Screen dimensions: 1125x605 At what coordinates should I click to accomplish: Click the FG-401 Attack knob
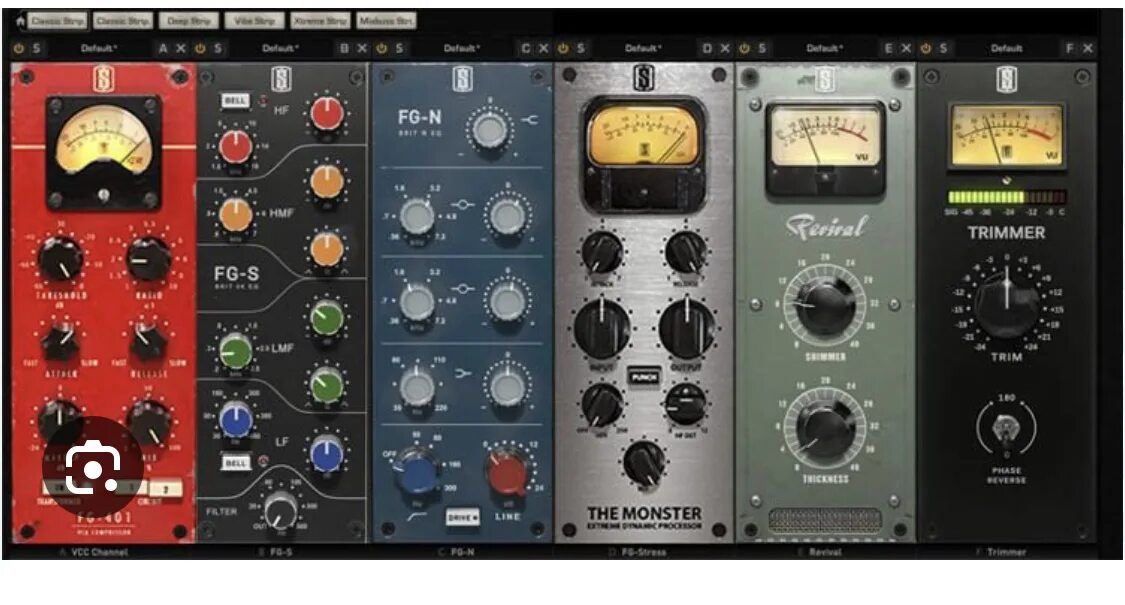(x=60, y=342)
